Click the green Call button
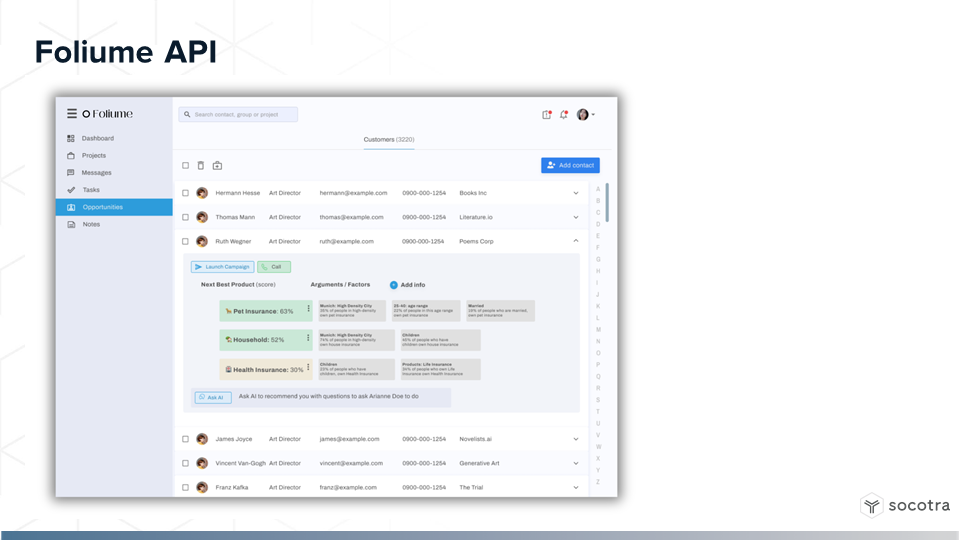 274,267
